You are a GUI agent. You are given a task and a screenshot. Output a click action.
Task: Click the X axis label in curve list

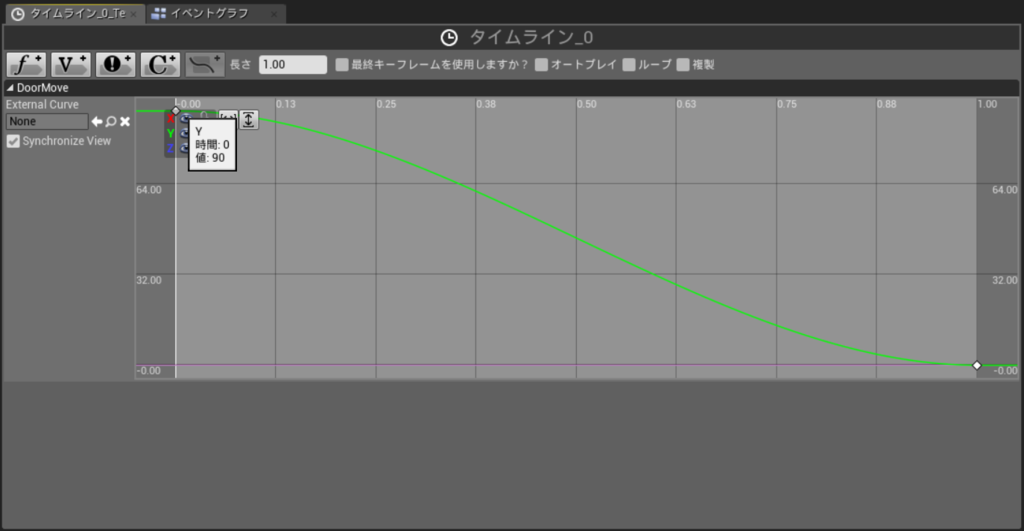pyautogui.click(x=170, y=119)
